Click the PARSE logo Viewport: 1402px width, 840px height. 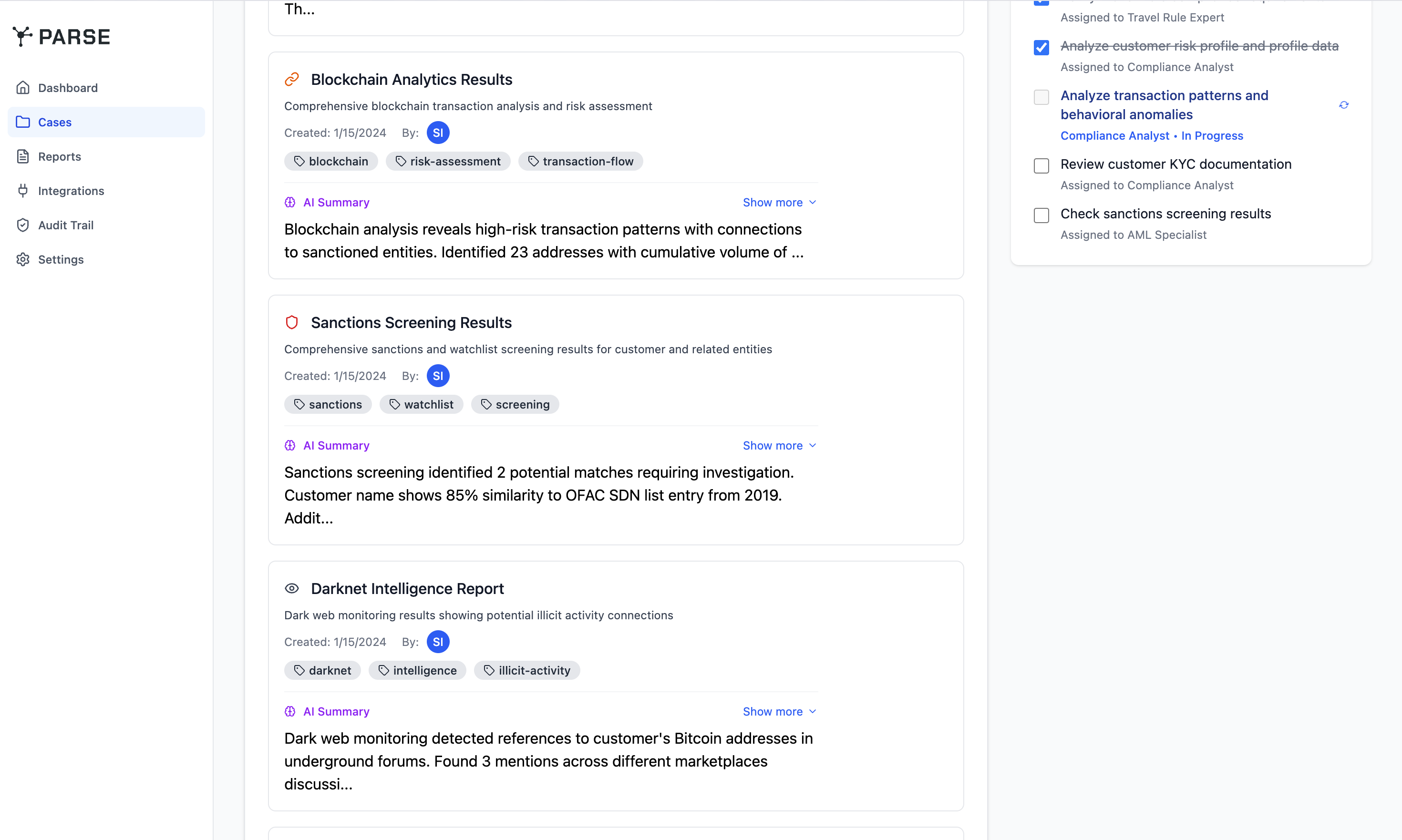point(61,36)
